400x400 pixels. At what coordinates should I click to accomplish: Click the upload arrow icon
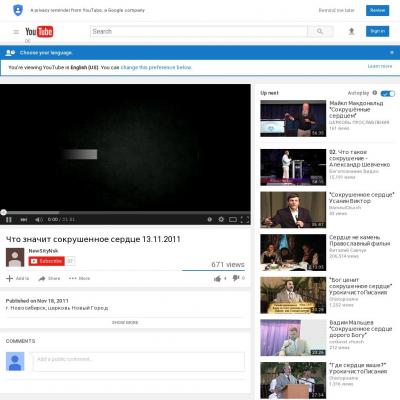tap(351, 31)
